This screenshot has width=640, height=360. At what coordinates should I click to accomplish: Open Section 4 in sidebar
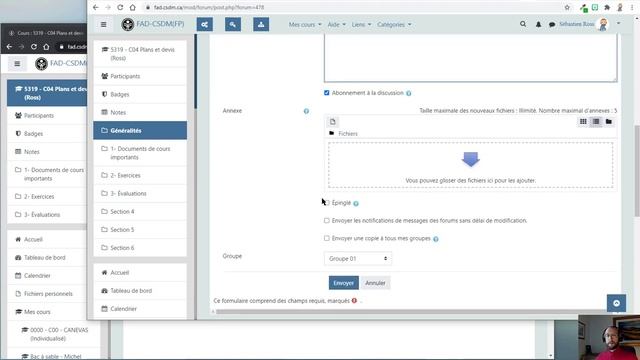140,211
